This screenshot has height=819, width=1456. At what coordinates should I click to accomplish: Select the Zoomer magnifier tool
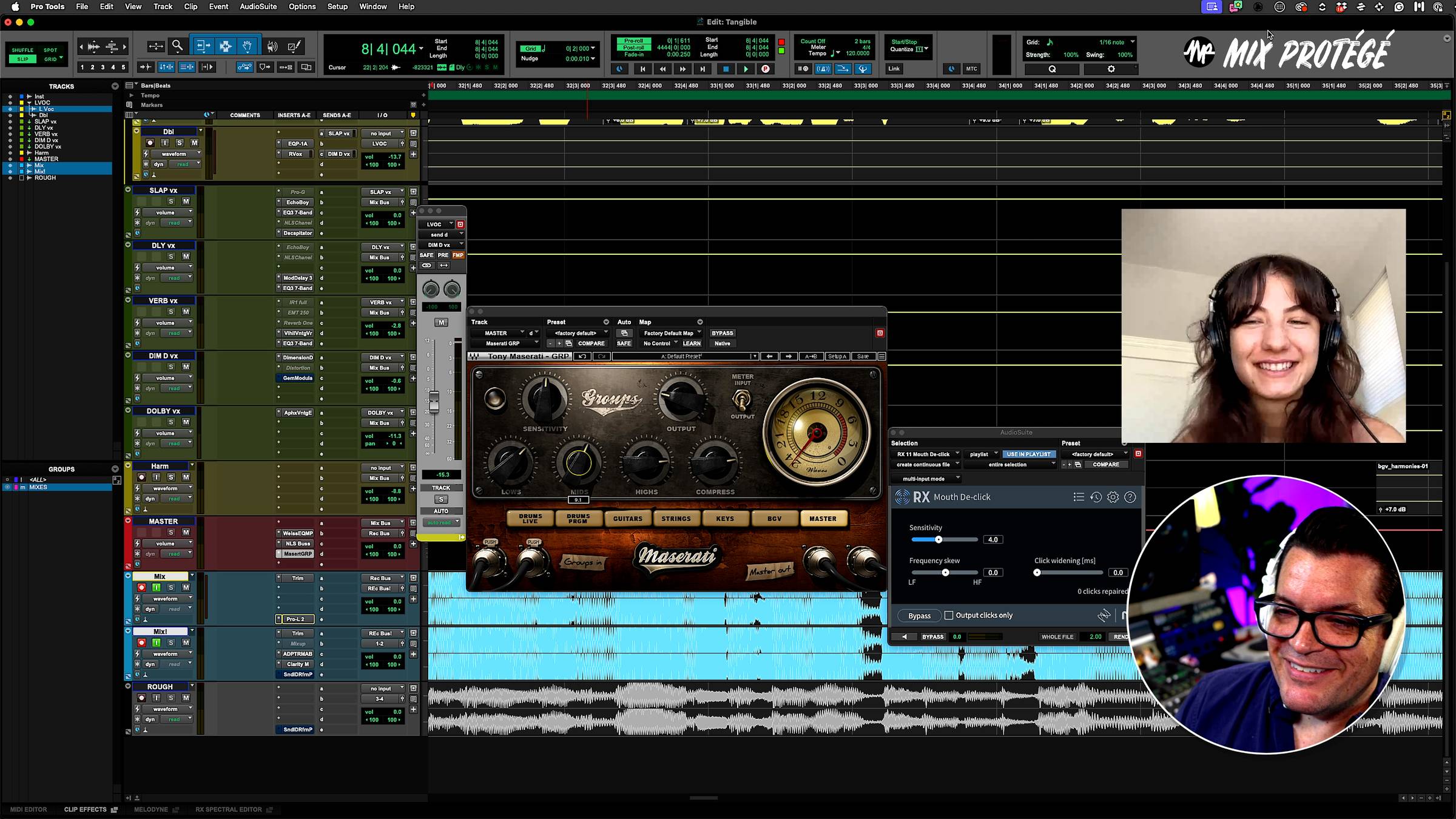point(177,46)
